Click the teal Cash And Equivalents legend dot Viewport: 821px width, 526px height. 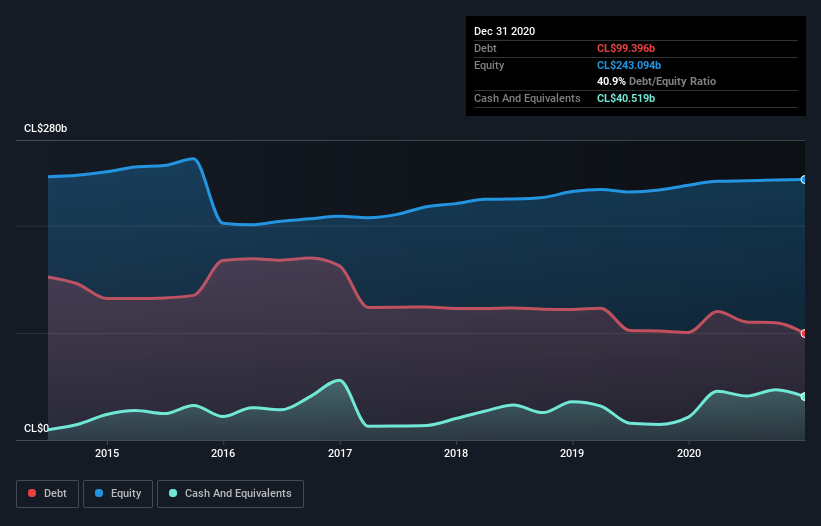coord(173,493)
